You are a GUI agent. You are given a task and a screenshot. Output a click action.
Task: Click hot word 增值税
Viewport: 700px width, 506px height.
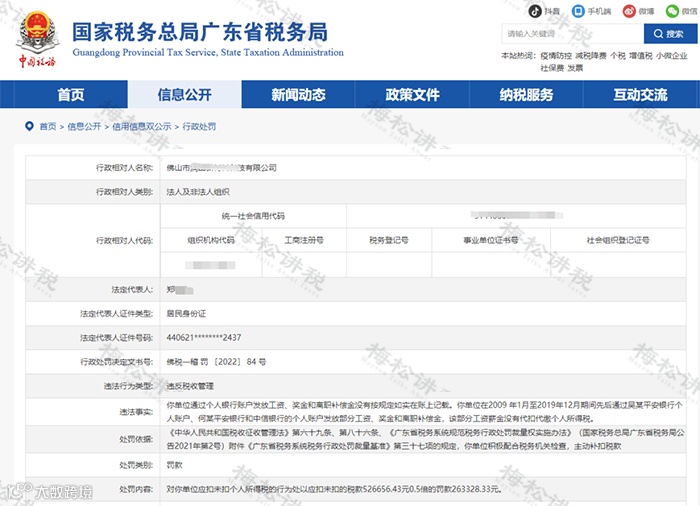(x=641, y=56)
